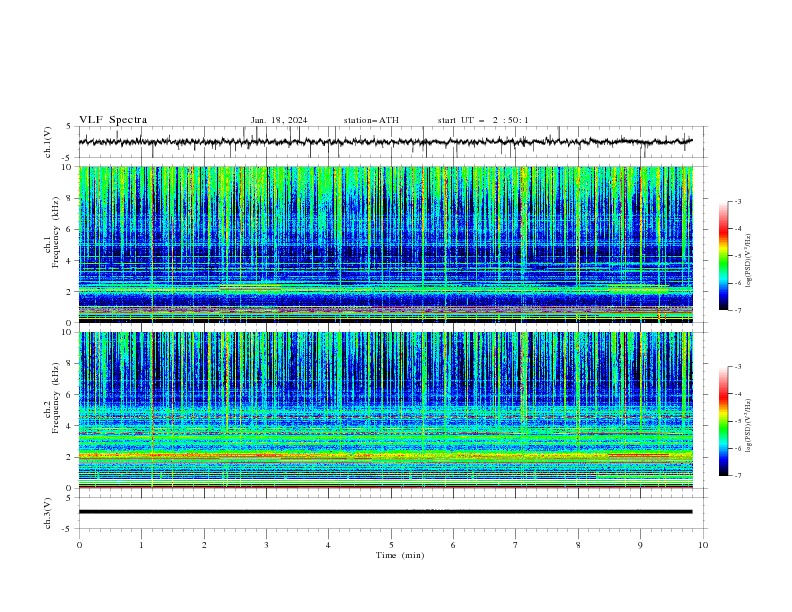The width and height of the screenshot is (792, 612).
Task: Select the ch.1 colorbar "log(PSD)(V²/Hz)" label
Action: [748, 261]
